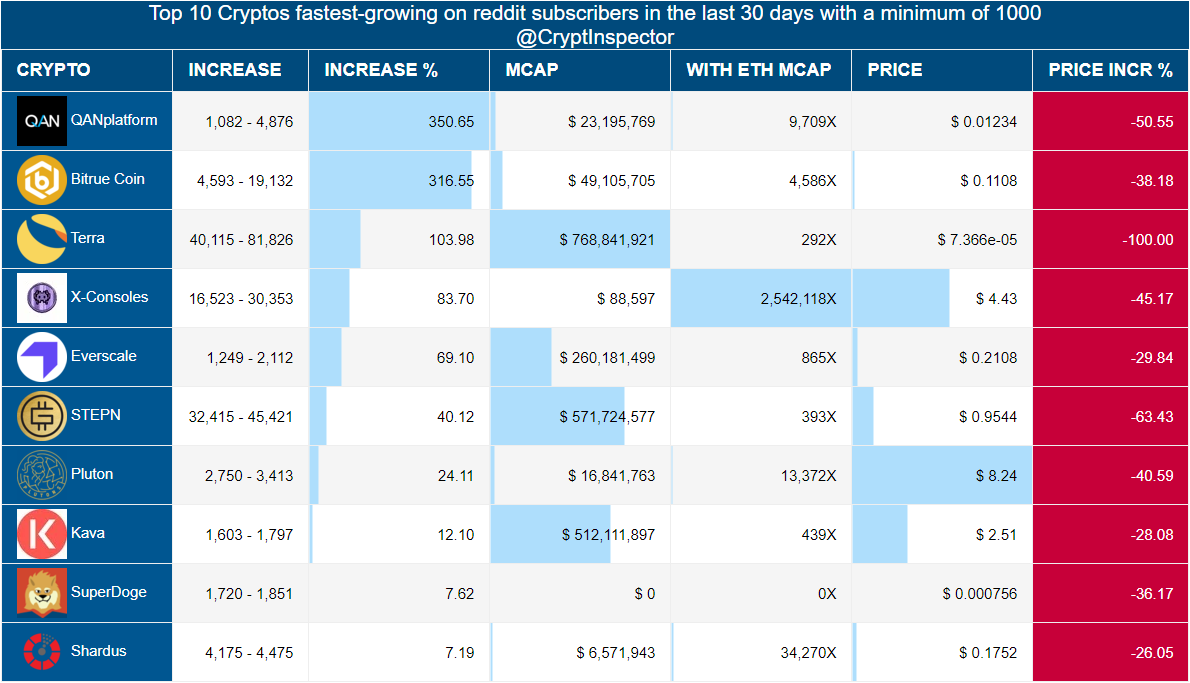Click Terra's $ 768,841,921 market cap cell

[x=580, y=240]
